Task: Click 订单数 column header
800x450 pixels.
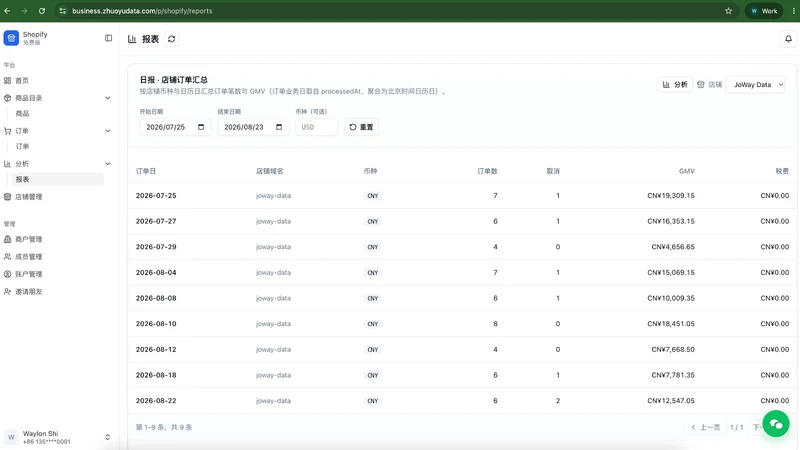Action: coord(487,171)
